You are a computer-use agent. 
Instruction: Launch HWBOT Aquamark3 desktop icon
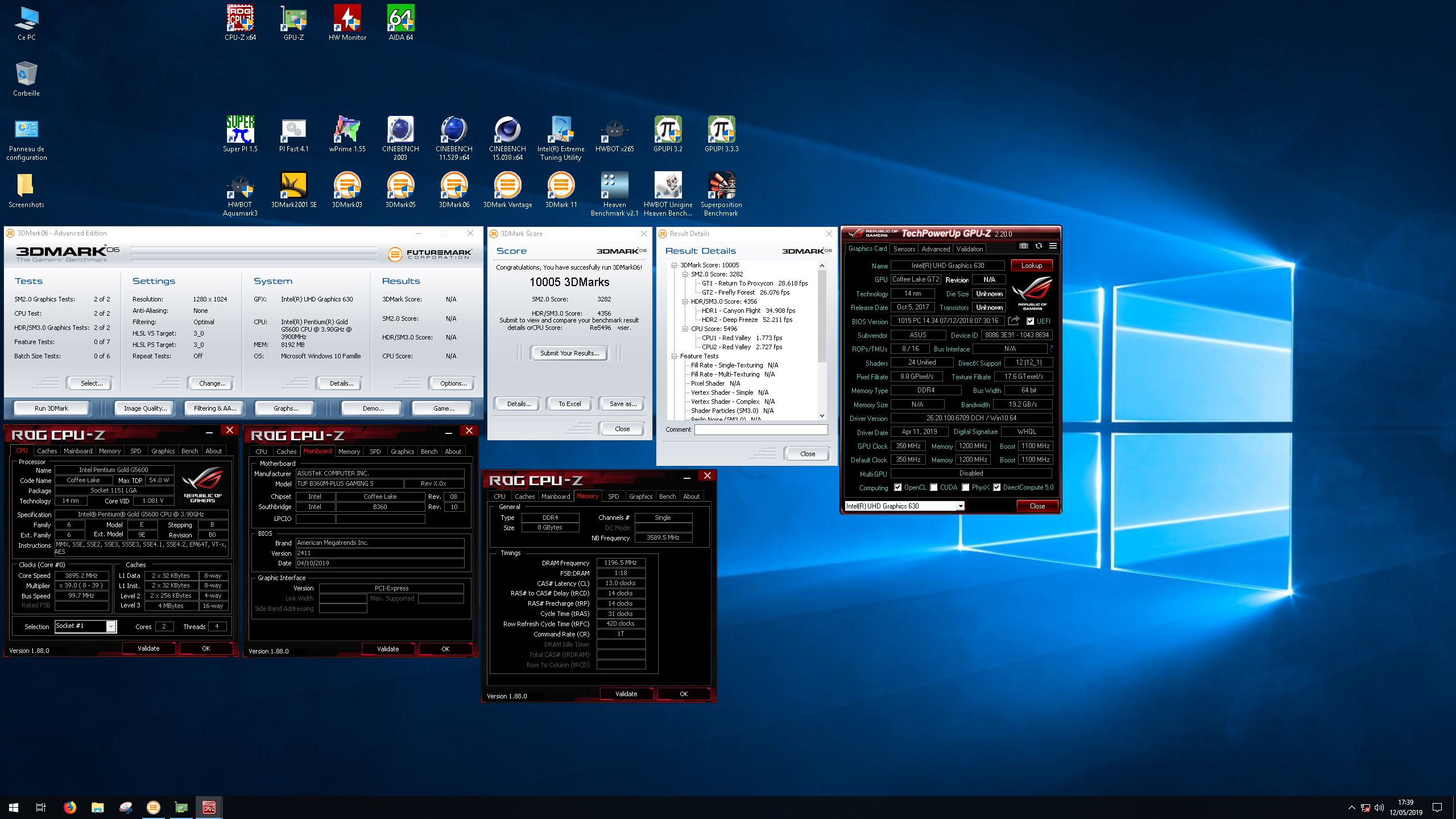click(x=240, y=194)
